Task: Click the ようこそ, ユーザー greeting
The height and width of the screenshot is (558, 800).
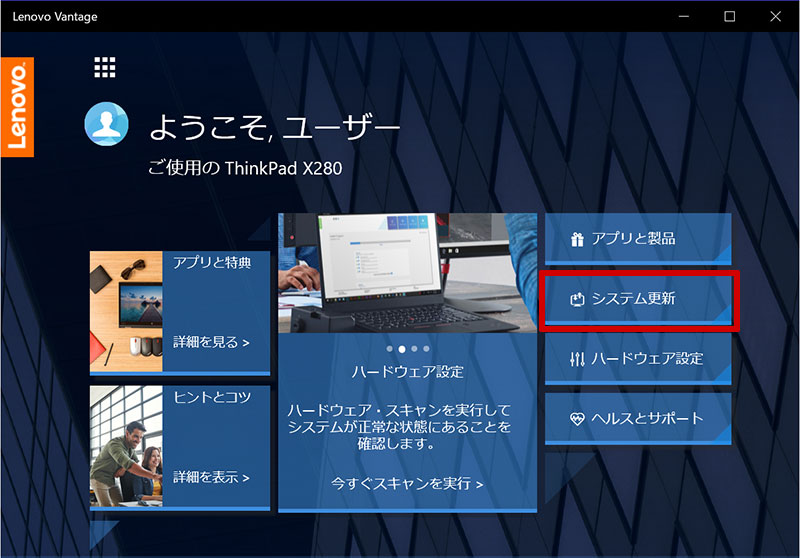Action: coord(274,127)
